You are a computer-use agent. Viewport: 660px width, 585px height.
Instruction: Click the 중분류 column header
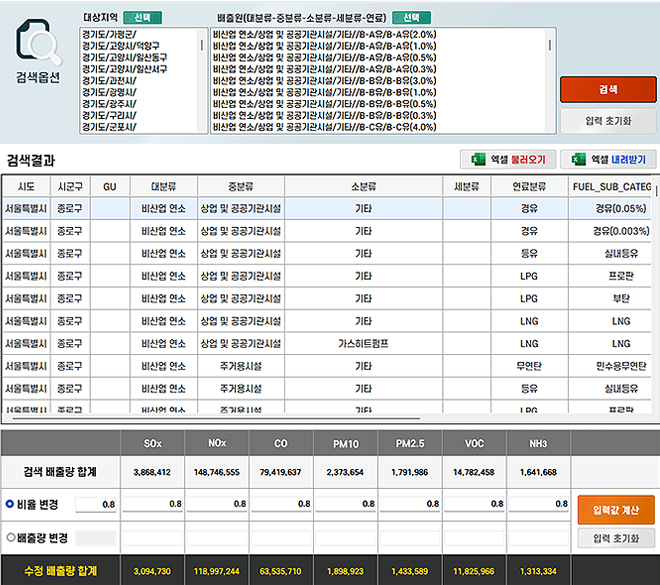coord(241,186)
